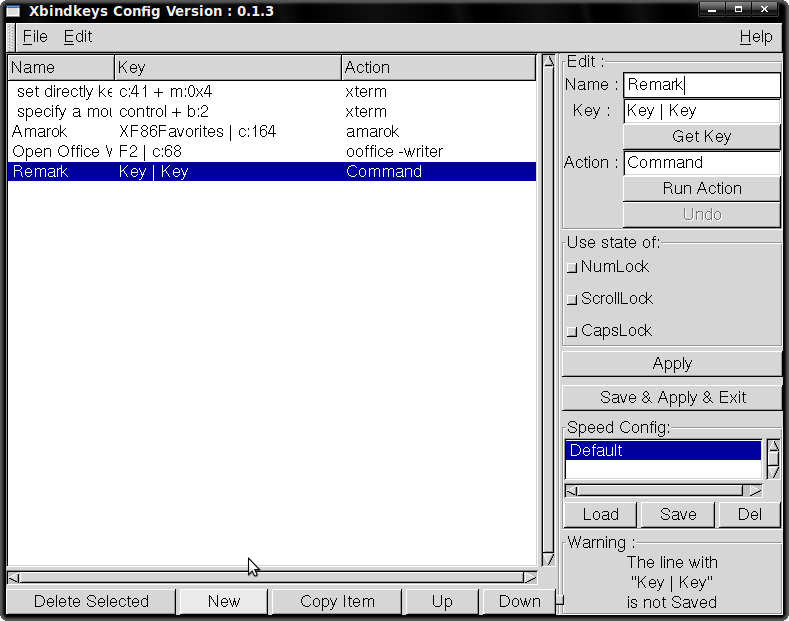The image size is (789, 621).
Task: Click Save & Apply & Exit
Action: coord(672,397)
